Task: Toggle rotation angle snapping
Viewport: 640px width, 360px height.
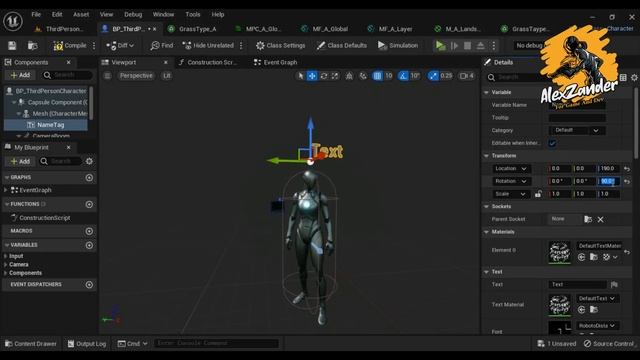Action: click(403, 76)
